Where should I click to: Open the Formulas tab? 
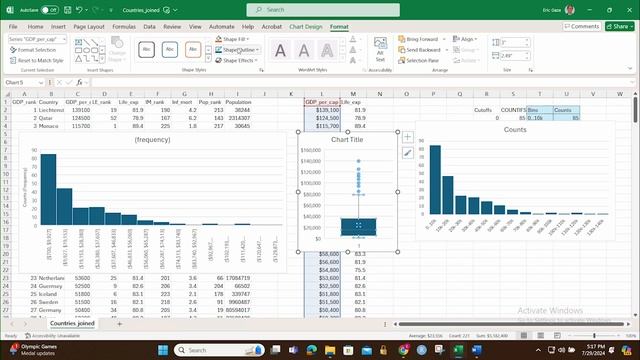[124, 27]
